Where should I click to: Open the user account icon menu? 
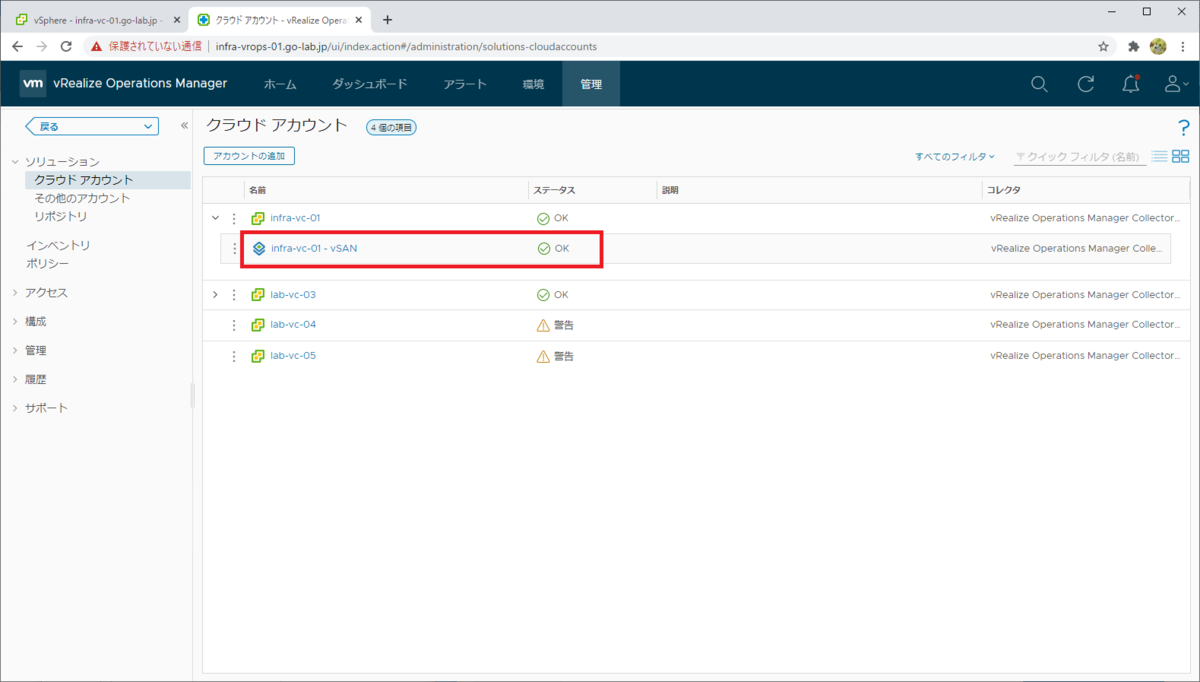[1176, 84]
